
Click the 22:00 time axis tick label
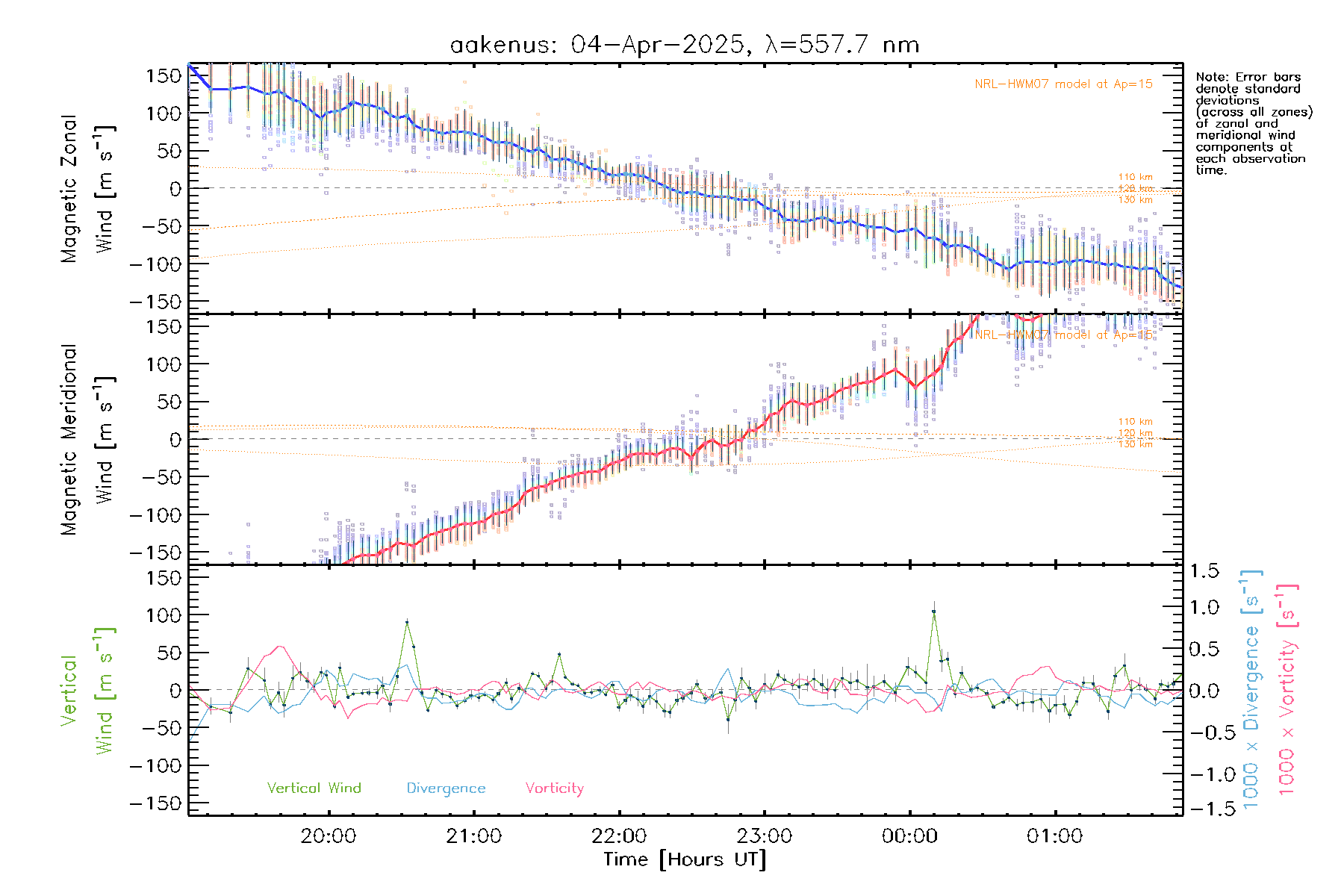point(619,836)
